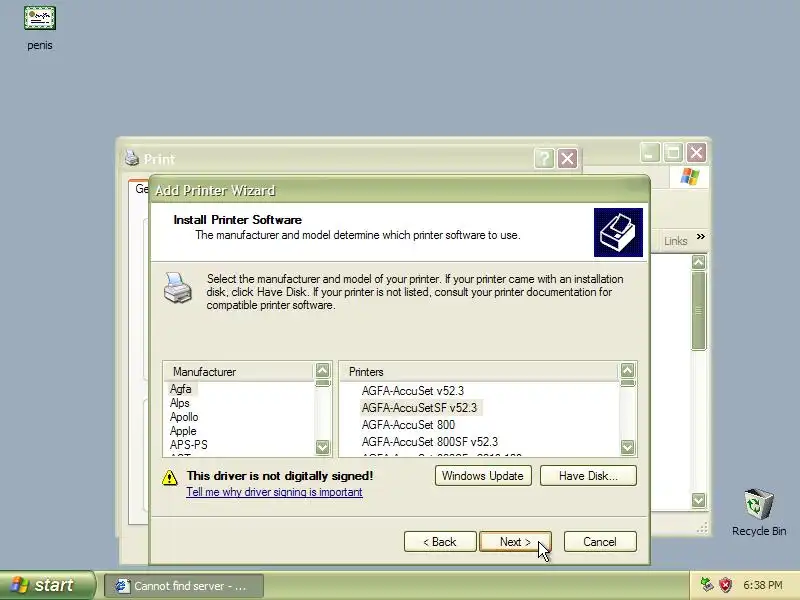
Task: Switch to Cannot find server taskbar item
Action: tap(184, 586)
